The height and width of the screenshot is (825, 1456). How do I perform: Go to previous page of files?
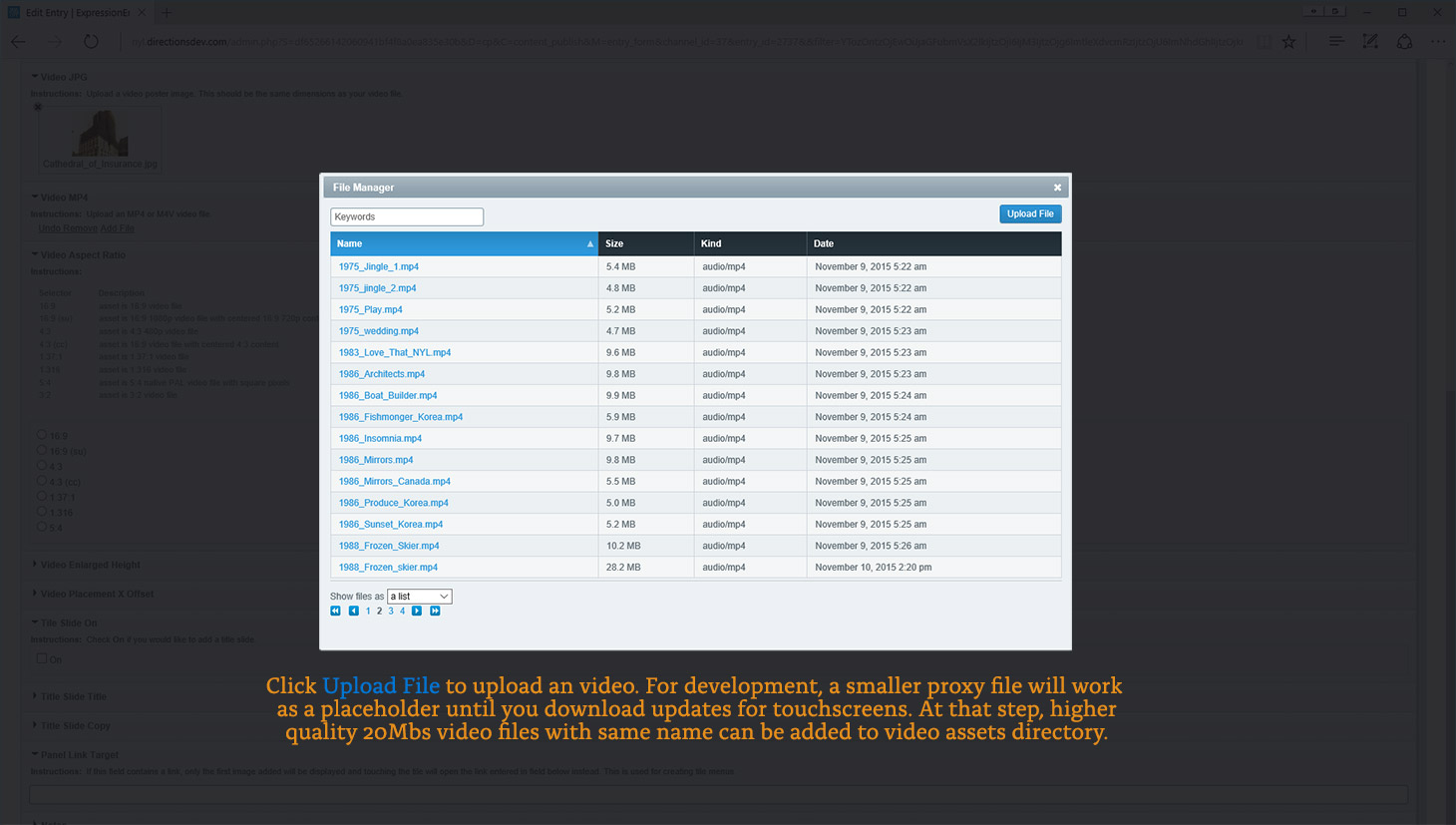pos(353,612)
